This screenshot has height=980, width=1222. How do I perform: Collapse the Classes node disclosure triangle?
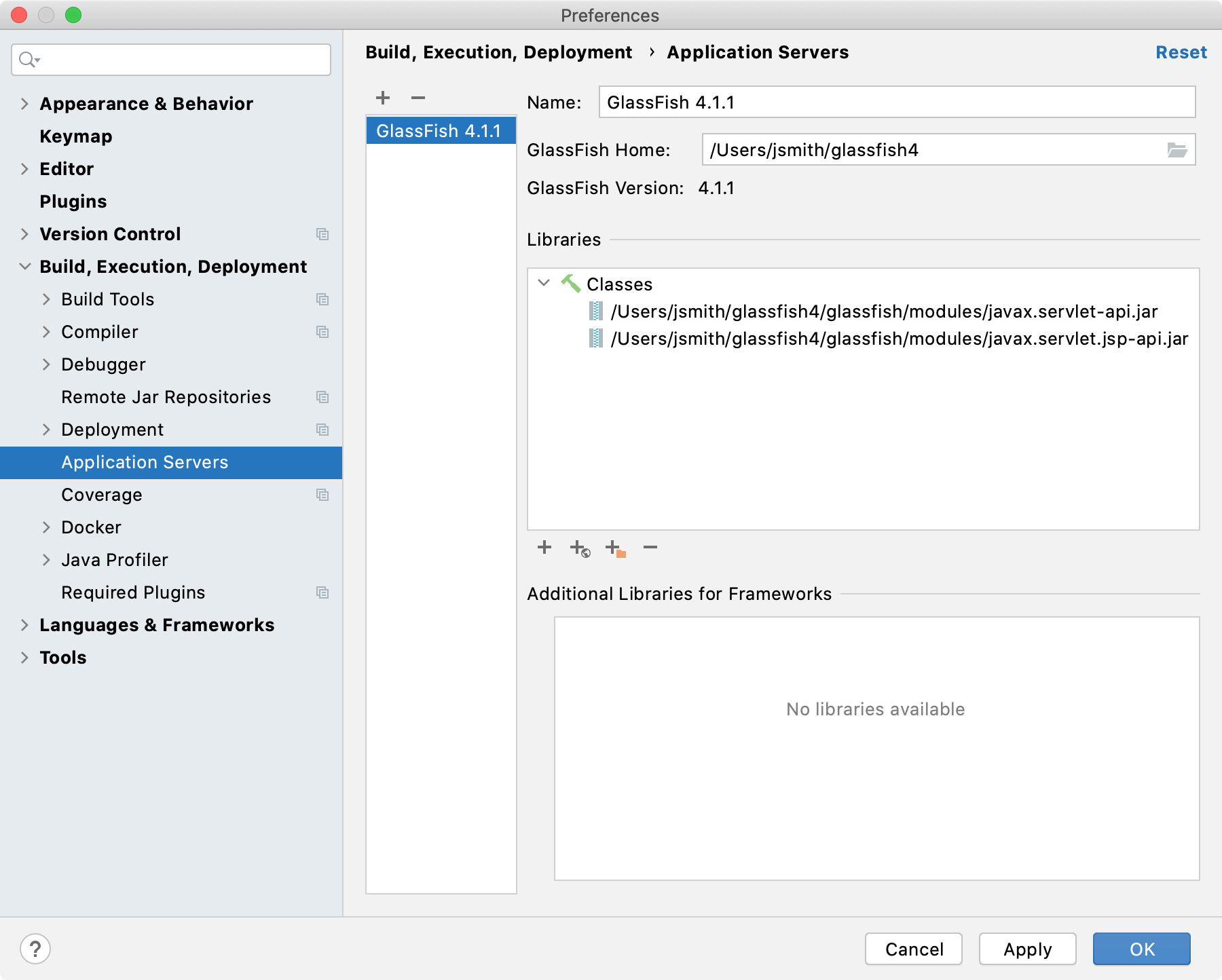coord(543,284)
